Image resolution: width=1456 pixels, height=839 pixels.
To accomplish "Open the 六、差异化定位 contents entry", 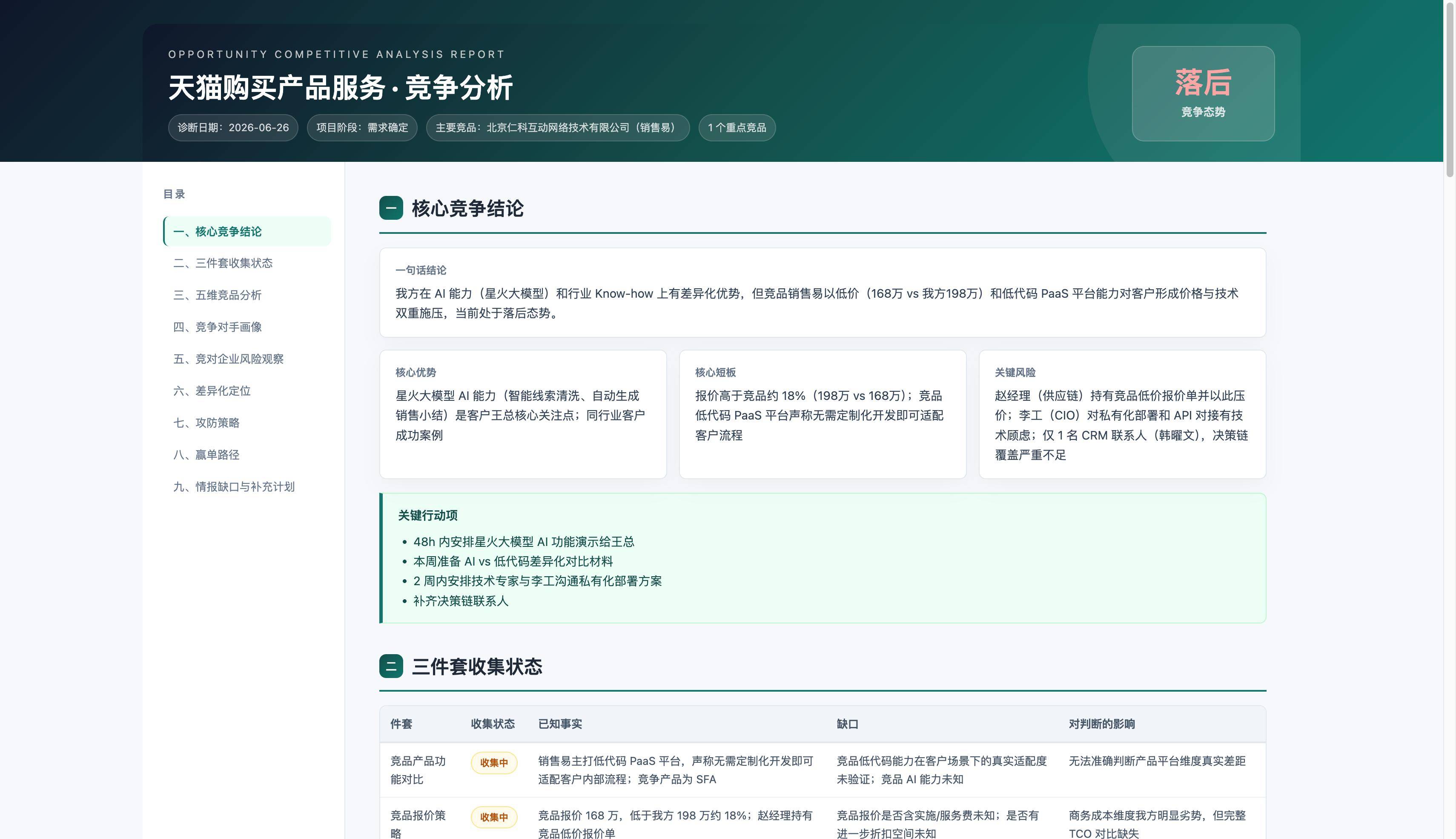I will (247, 391).
